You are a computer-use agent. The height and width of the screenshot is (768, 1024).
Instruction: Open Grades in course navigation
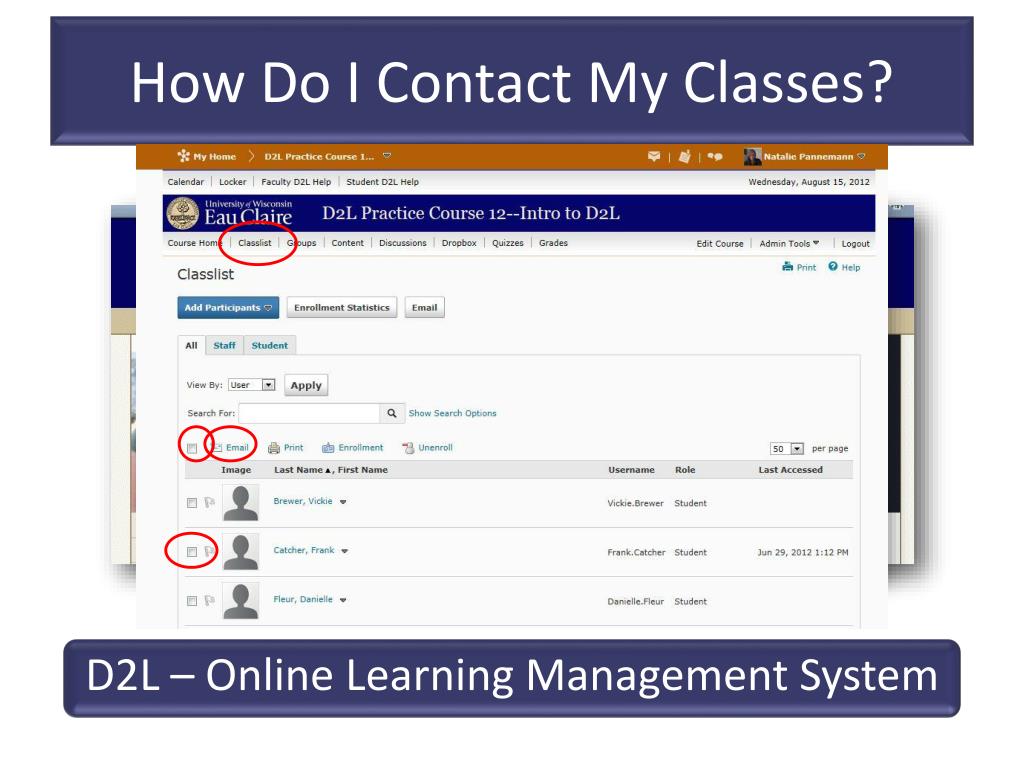coord(553,243)
